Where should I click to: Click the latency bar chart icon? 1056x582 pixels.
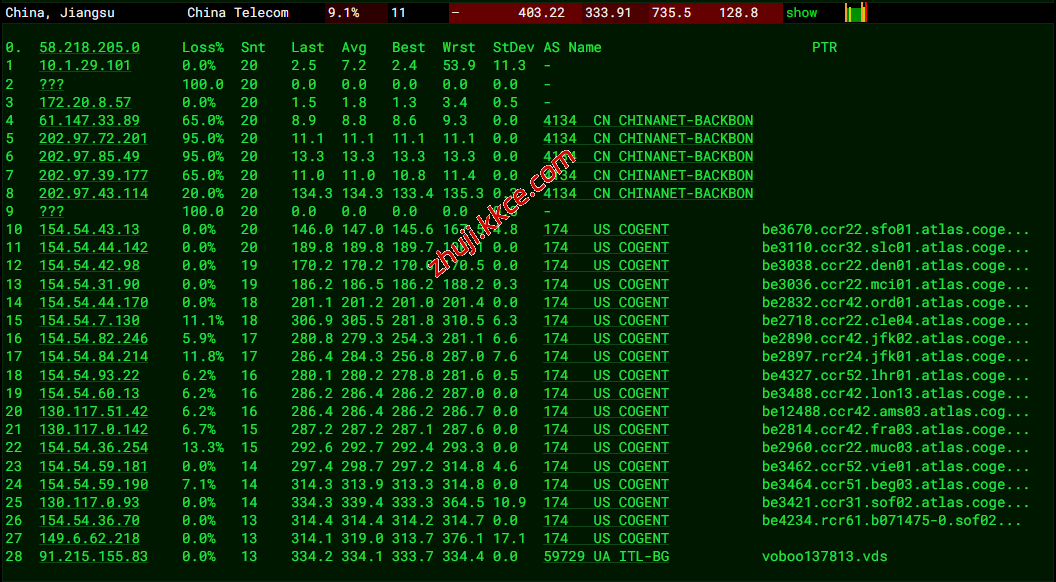(x=856, y=13)
